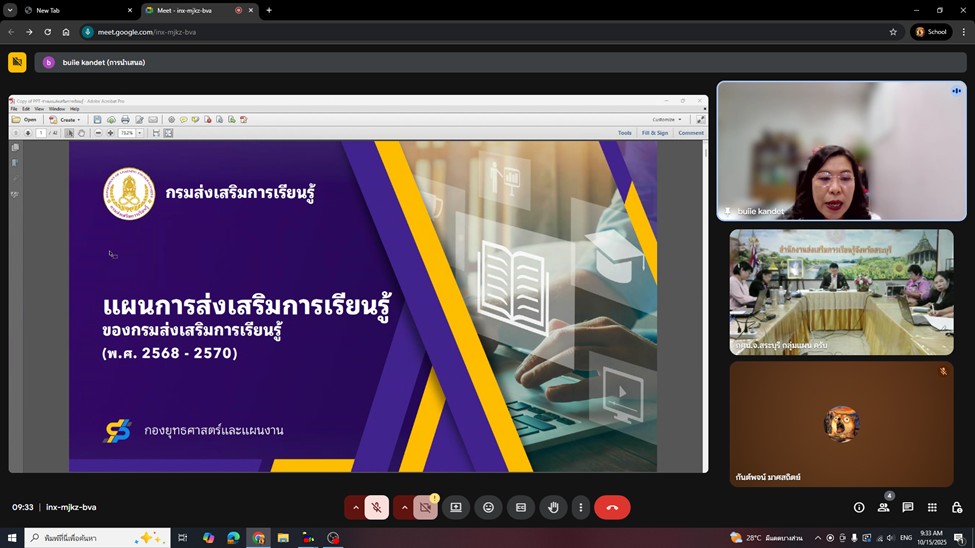Image resolution: width=975 pixels, height=548 pixels.
Task: Open meeting details info icon
Action: (x=858, y=507)
